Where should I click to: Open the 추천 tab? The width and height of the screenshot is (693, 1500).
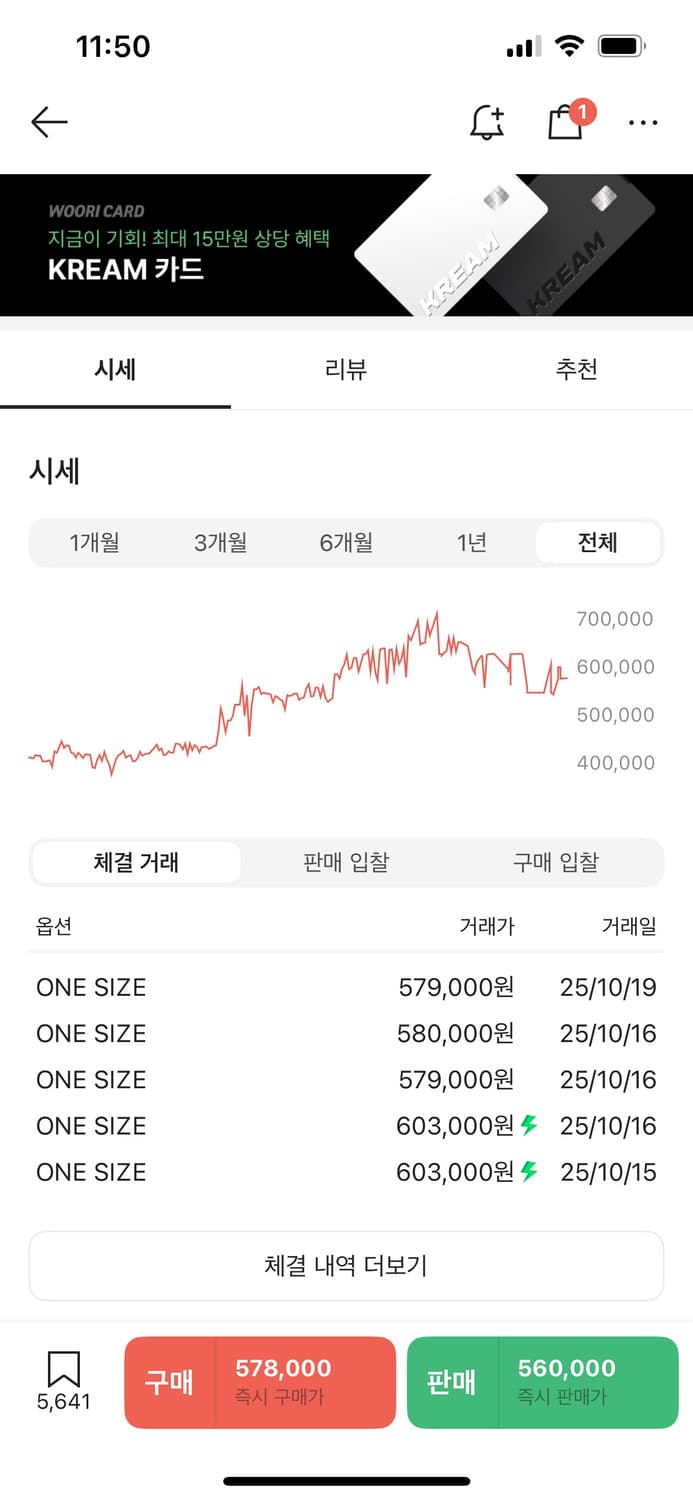pyautogui.click(x=577, y=369)
